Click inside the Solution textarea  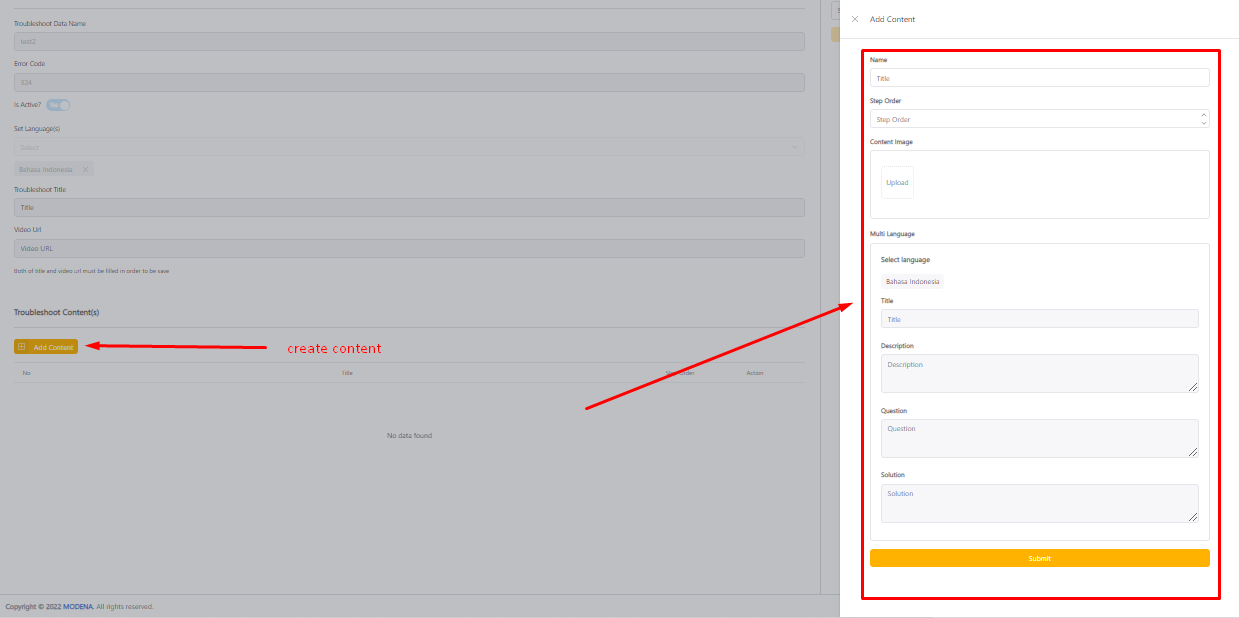coord(1038,503)
